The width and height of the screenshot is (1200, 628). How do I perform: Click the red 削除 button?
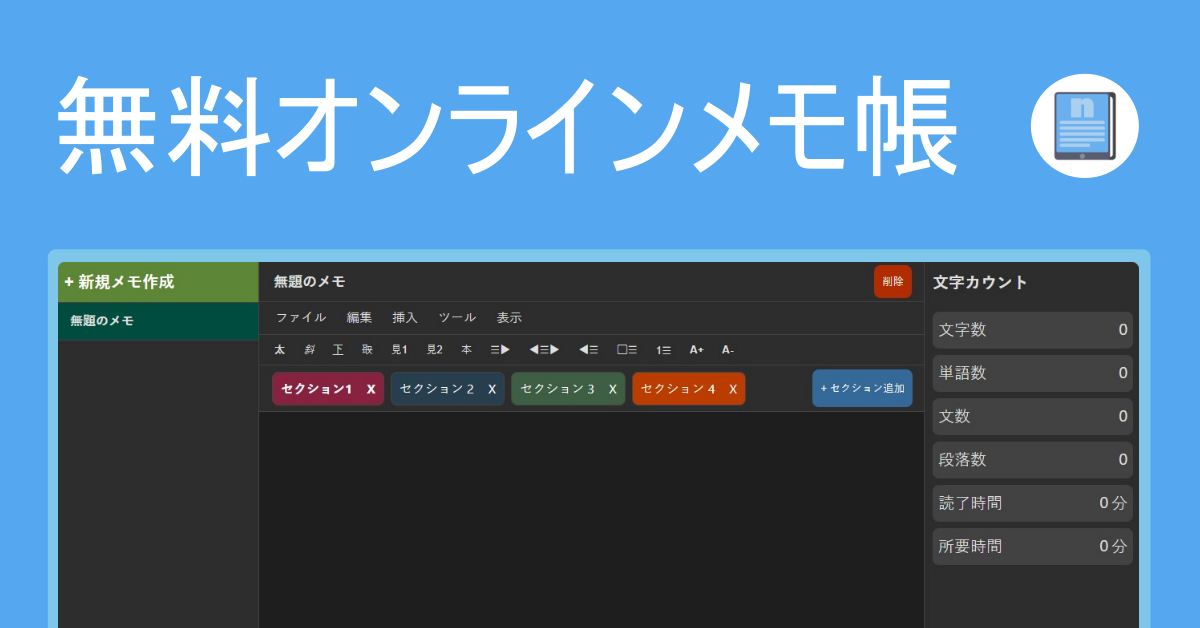pos(893,282)
